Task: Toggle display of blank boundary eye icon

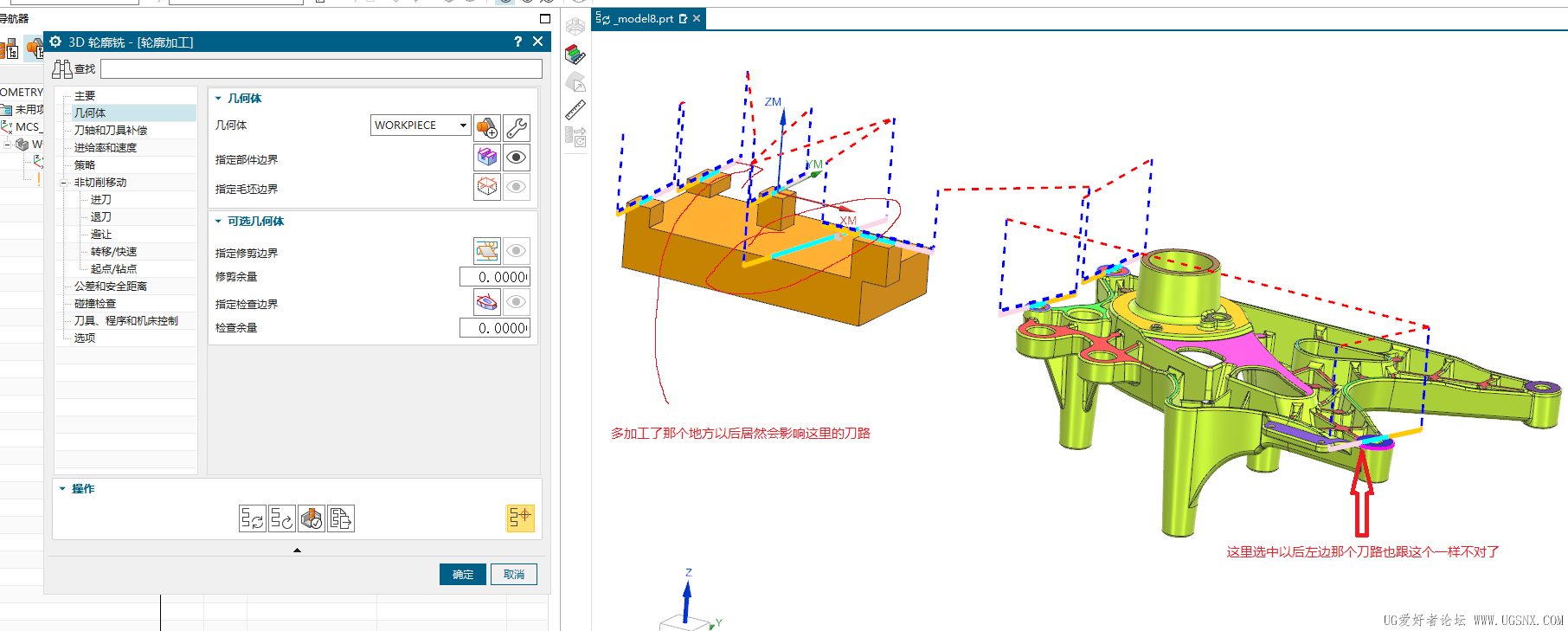Action: click(517, 187)
